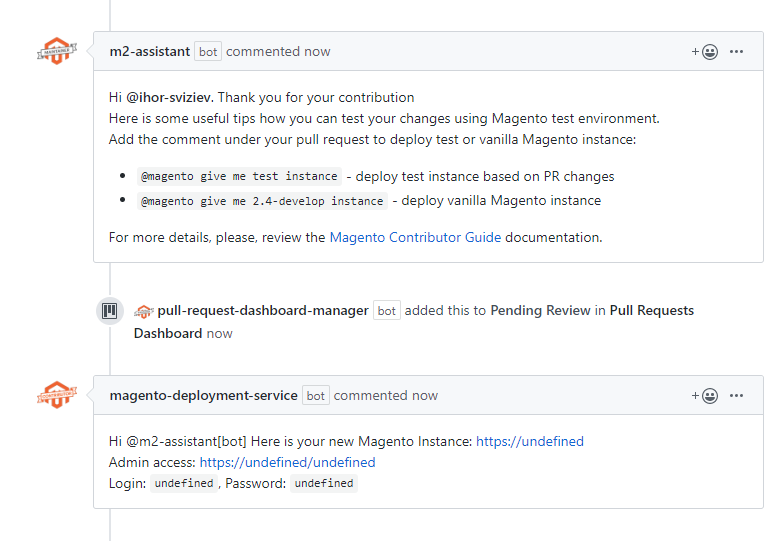Add reaction to magento-deployment-service comment
Screen dimensions: 784x542
coord(704,396)
